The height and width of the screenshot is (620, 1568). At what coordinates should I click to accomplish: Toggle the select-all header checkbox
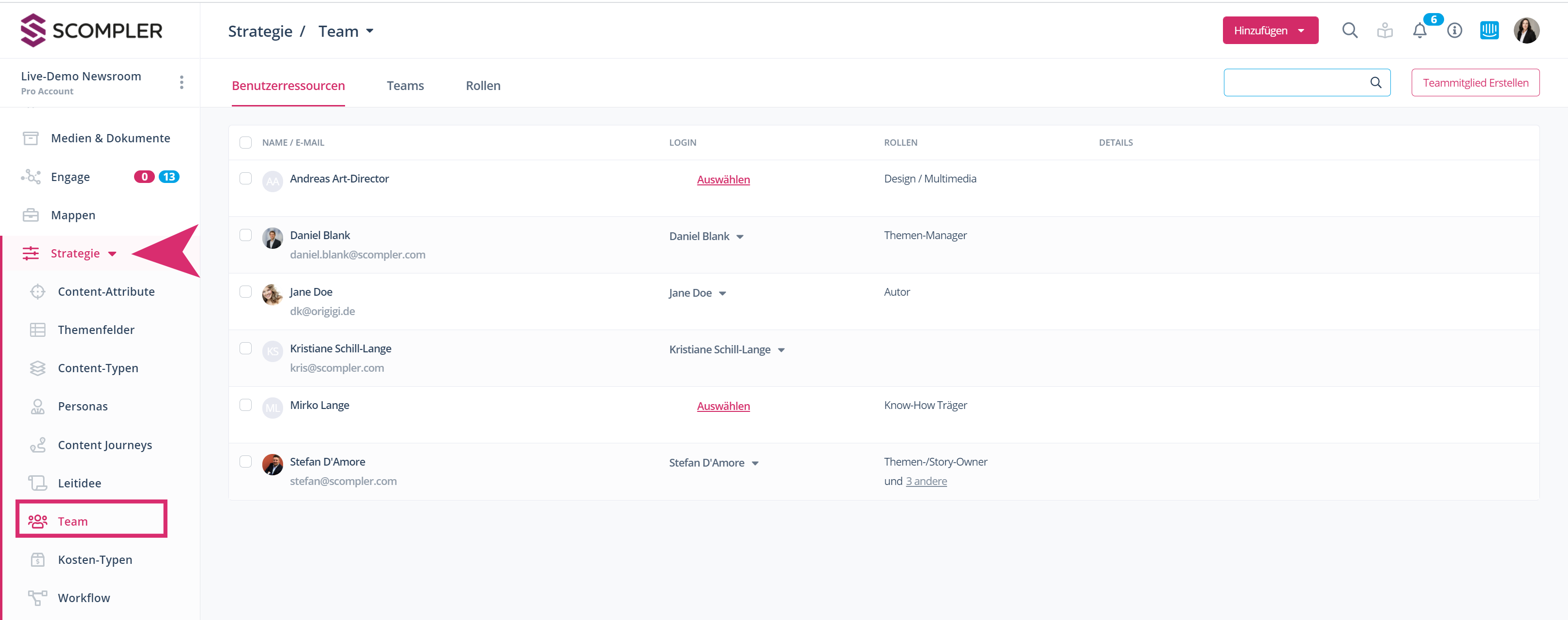tap(245, 142)
